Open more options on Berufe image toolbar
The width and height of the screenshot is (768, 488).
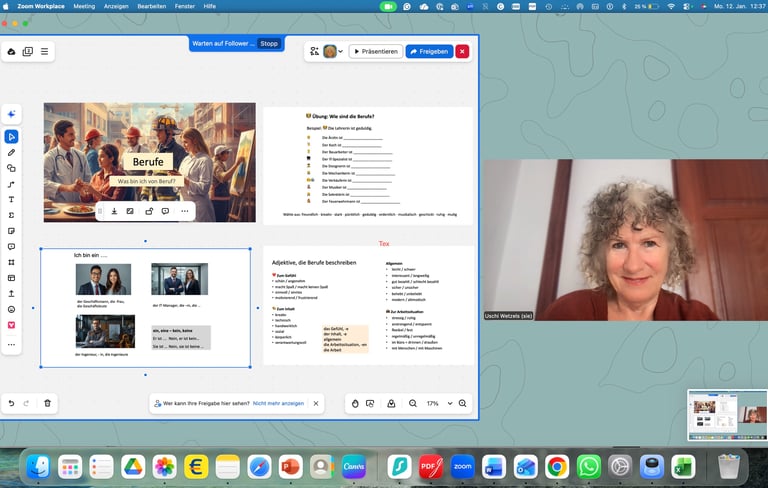(x=185, y=211)
